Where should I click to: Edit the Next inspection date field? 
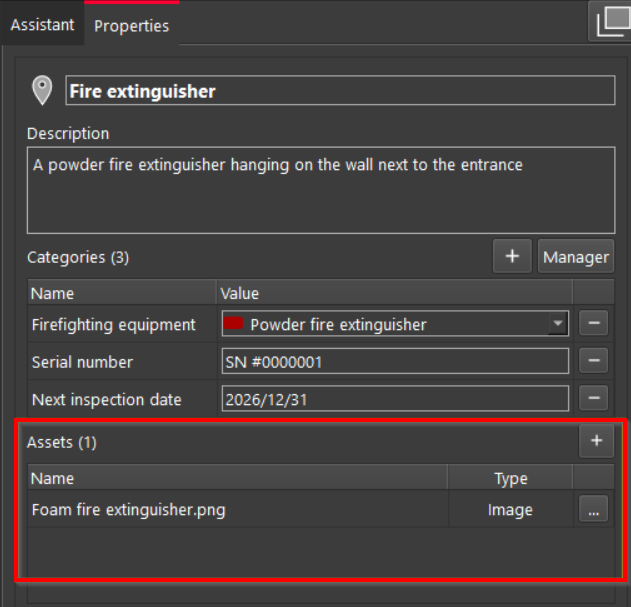click(x=395, y=399)
